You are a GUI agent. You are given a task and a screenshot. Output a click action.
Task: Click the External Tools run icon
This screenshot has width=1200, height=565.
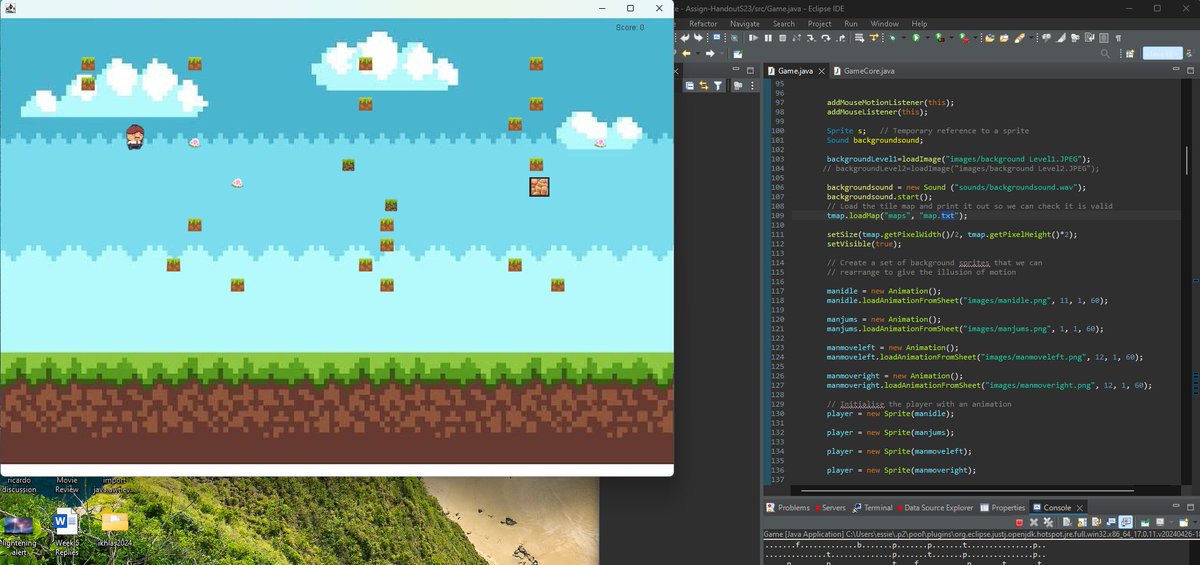click(x=963, y=37)
